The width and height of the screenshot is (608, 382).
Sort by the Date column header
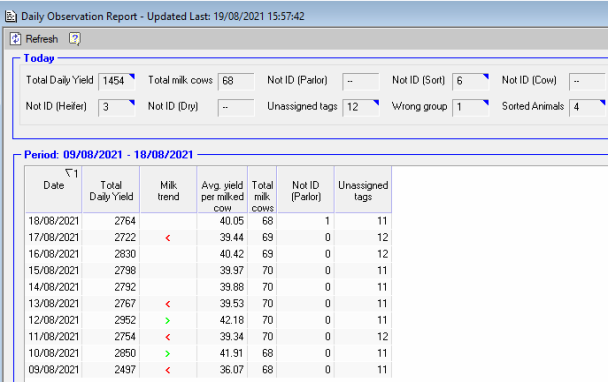(x=54, y=189)
